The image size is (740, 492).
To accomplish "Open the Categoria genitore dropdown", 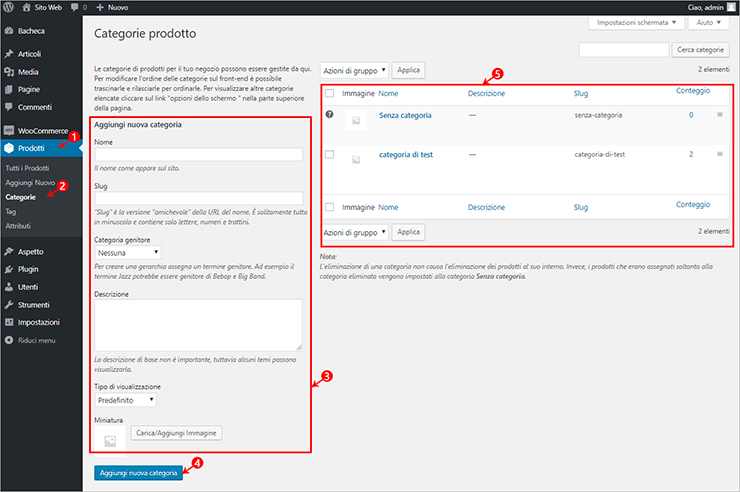I will [x=128, y=253].
